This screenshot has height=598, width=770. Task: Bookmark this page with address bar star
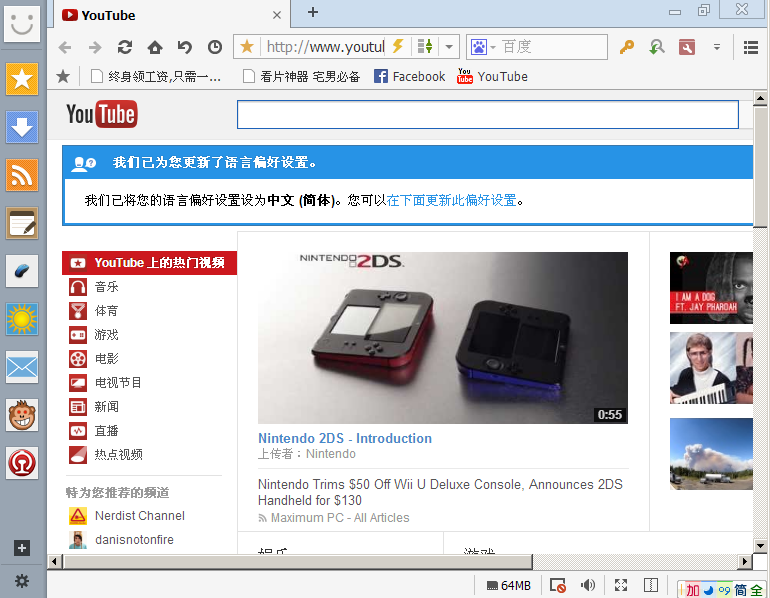[247, 47]
